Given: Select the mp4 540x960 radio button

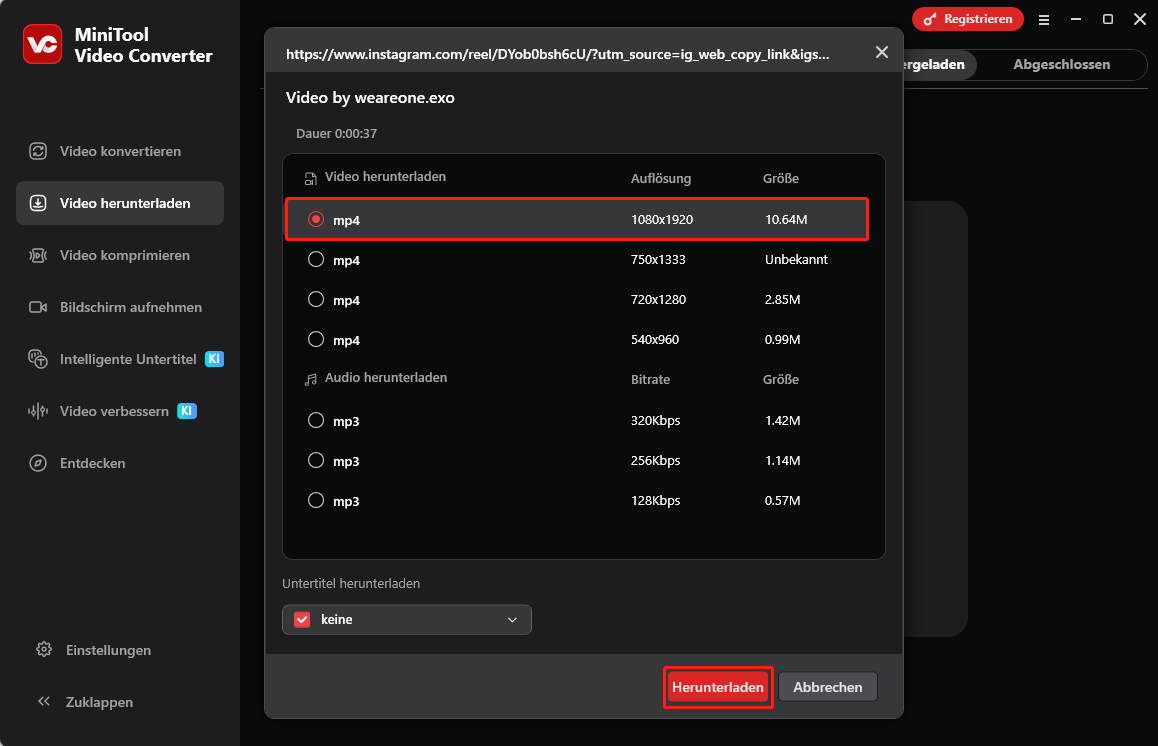Looking at the screenshot, I should coord(316,339).
